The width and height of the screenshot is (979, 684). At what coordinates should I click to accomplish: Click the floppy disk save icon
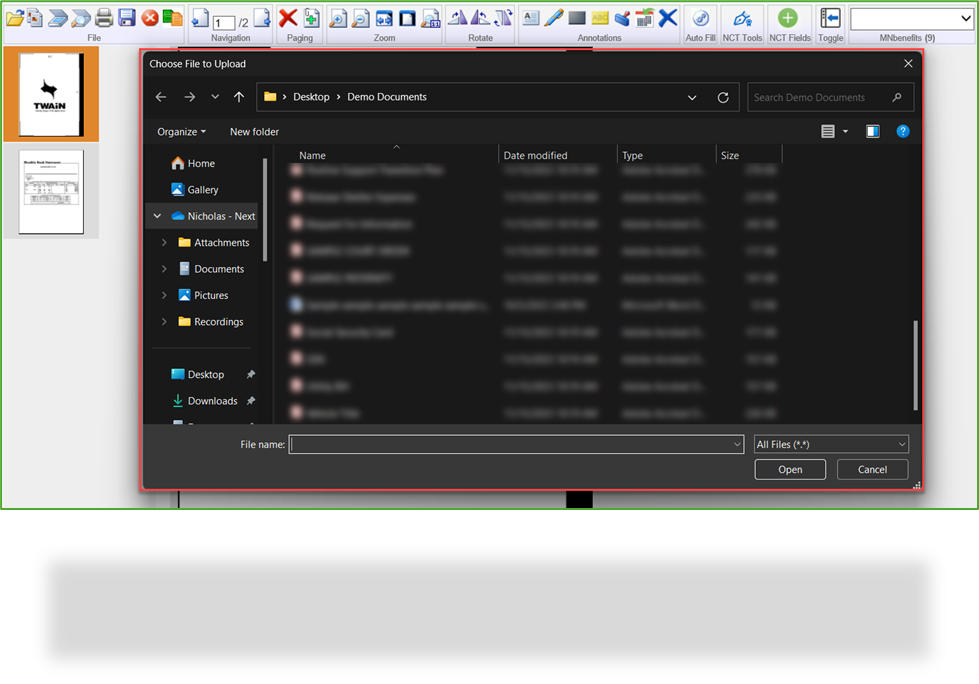click(x=127, y=18)
